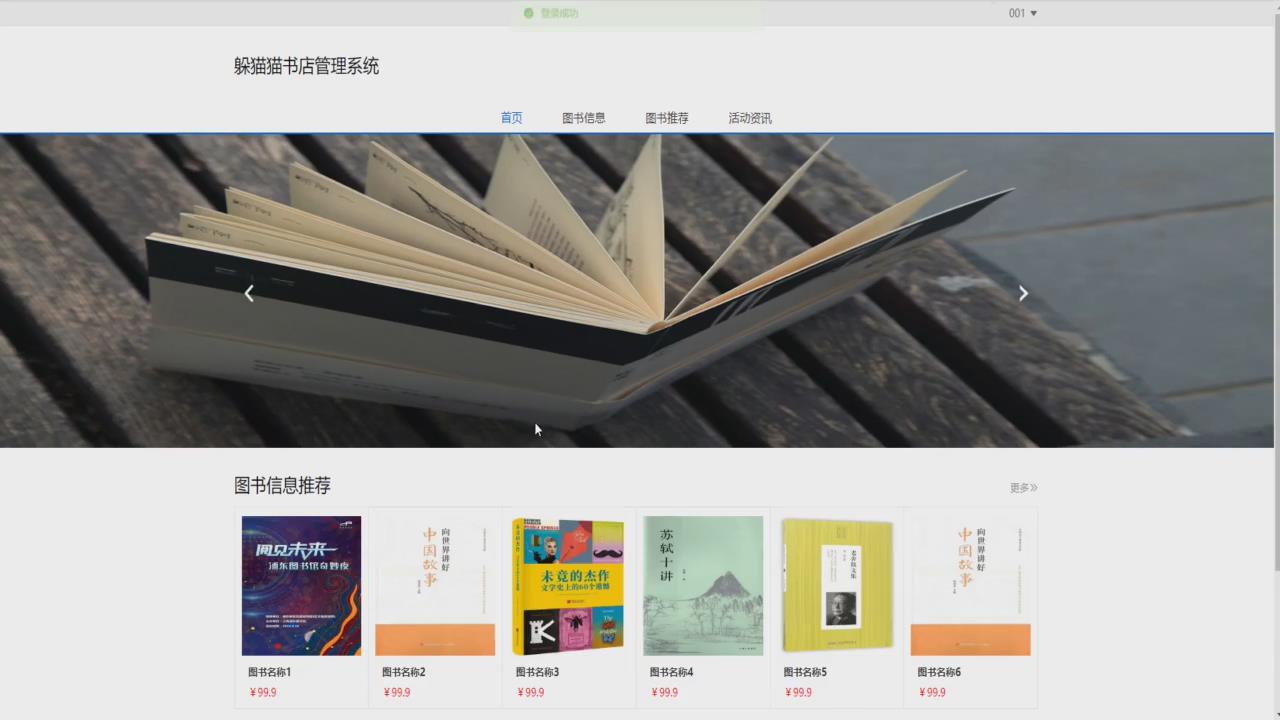Viewport: 1280px width, 720px height.
Task: Click the 未竟的杰作 book cover
Action: pyautogui.click(x=569, y=585)
